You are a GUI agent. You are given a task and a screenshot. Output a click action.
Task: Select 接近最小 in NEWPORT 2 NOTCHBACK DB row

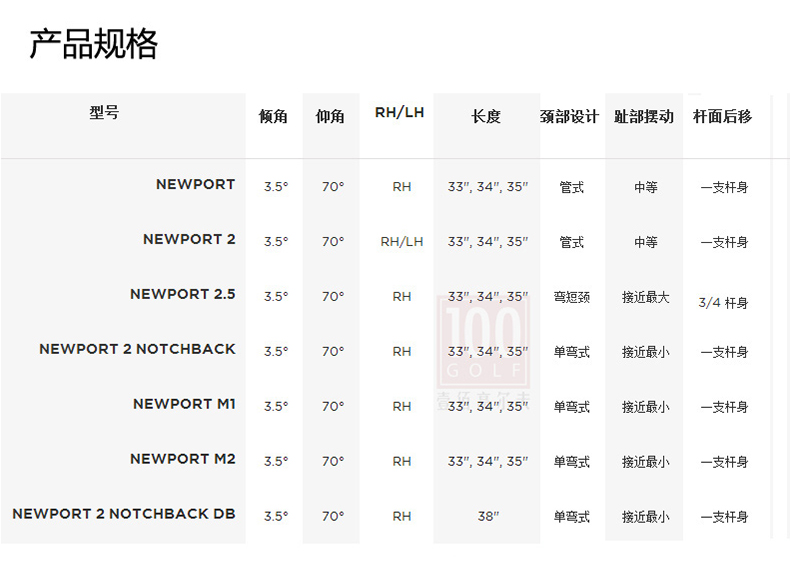[646, 517]
